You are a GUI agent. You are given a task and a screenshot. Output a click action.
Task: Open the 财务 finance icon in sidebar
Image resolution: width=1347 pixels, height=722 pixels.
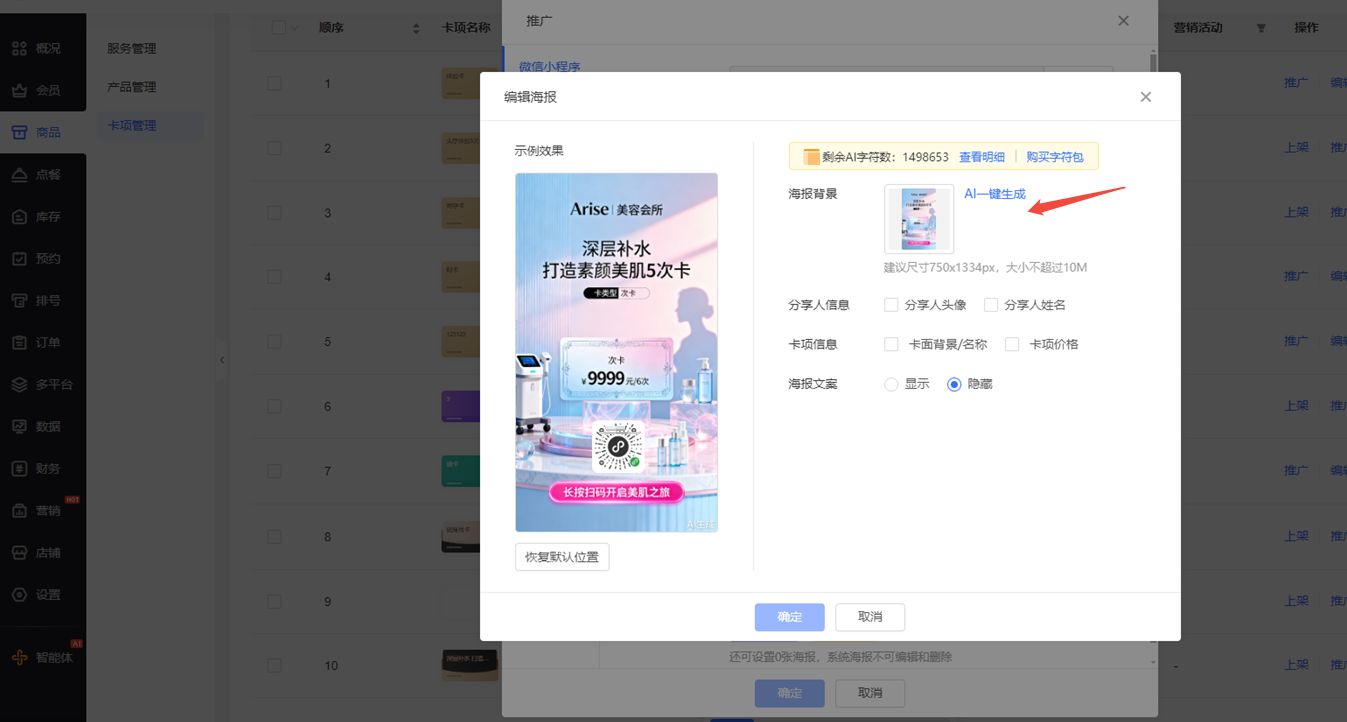coord(19,468)
